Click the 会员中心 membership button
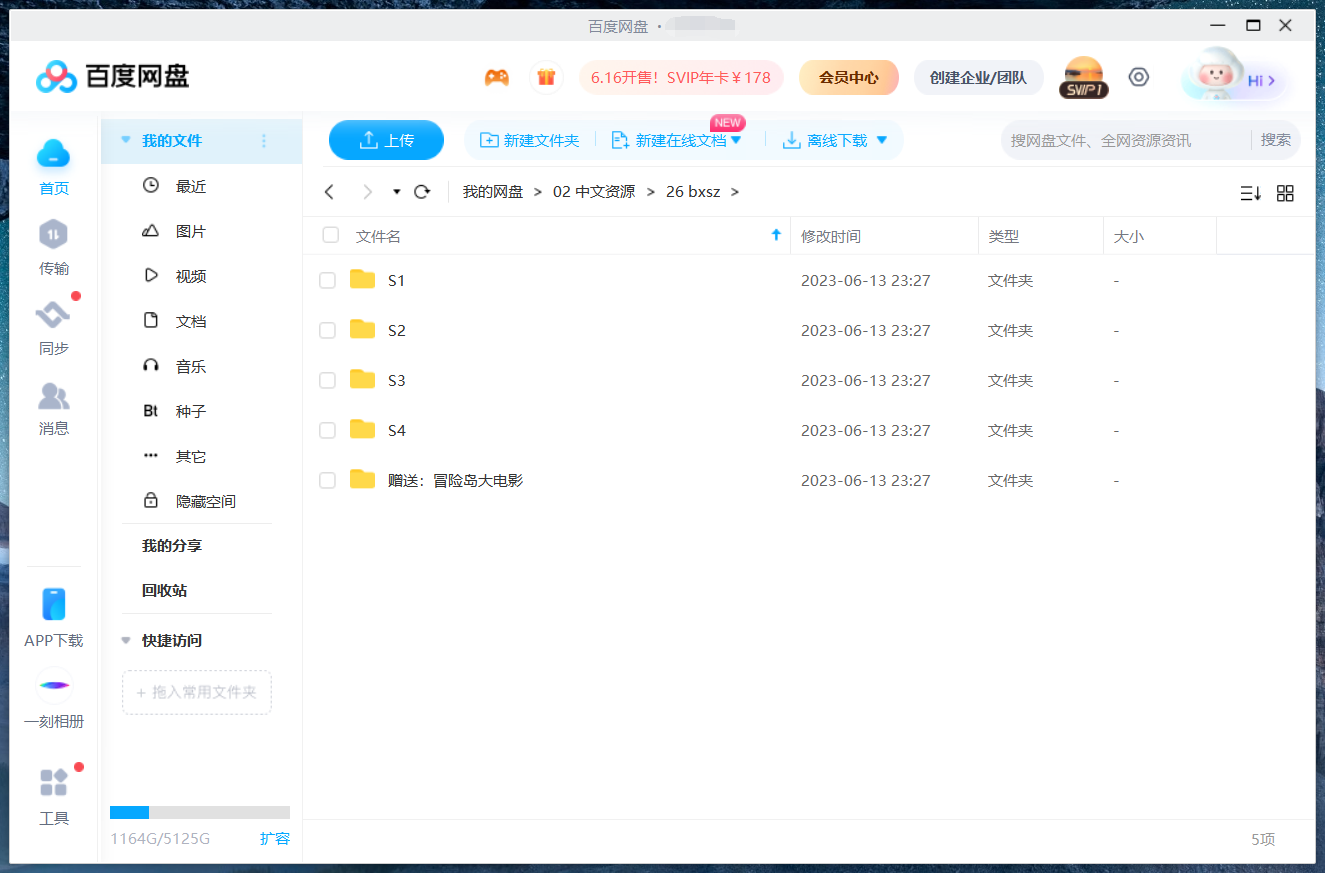The width and height of the screenshot is (1325, 873). [x=848, y=76]
